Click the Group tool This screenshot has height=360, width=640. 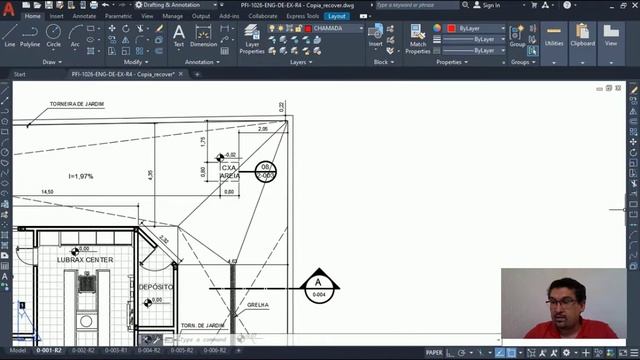tap(517, 36)
